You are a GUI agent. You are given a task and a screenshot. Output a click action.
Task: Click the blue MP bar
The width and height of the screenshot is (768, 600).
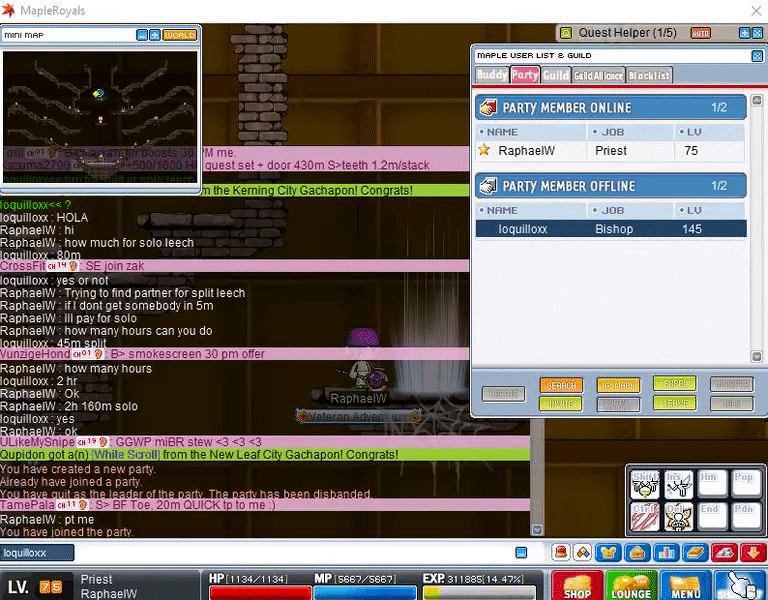(365, 593)
